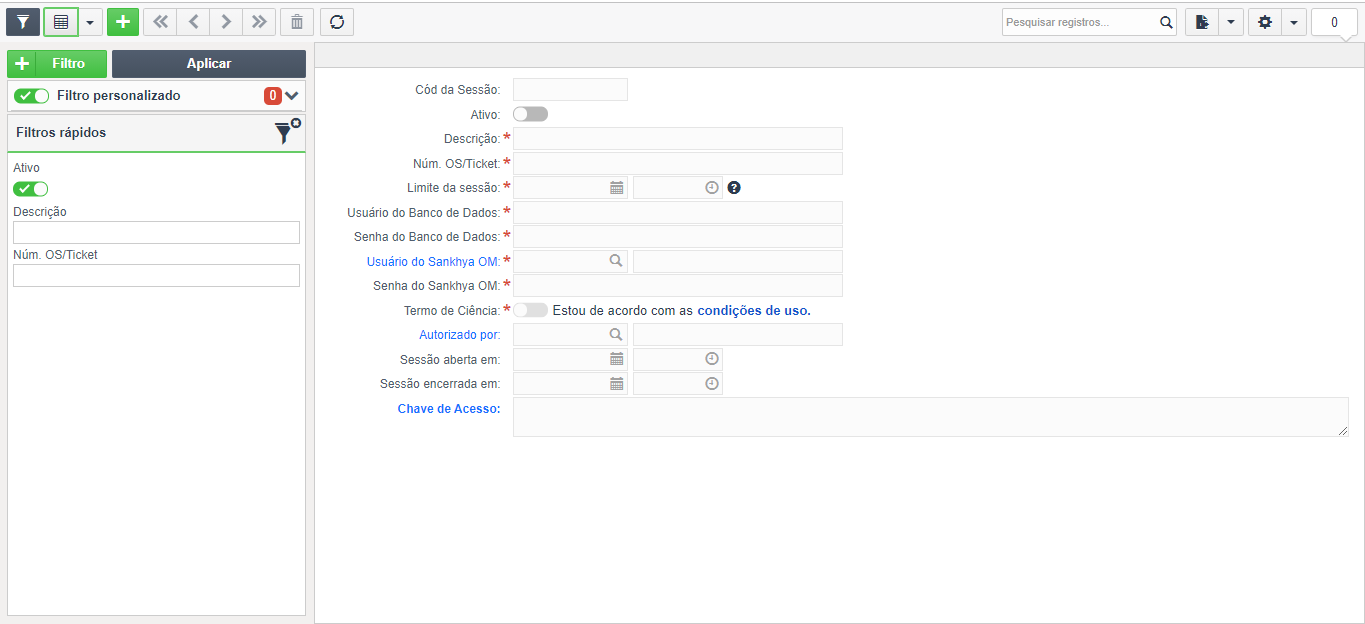Toggle the Ativo switch in the form

(530, 114)
